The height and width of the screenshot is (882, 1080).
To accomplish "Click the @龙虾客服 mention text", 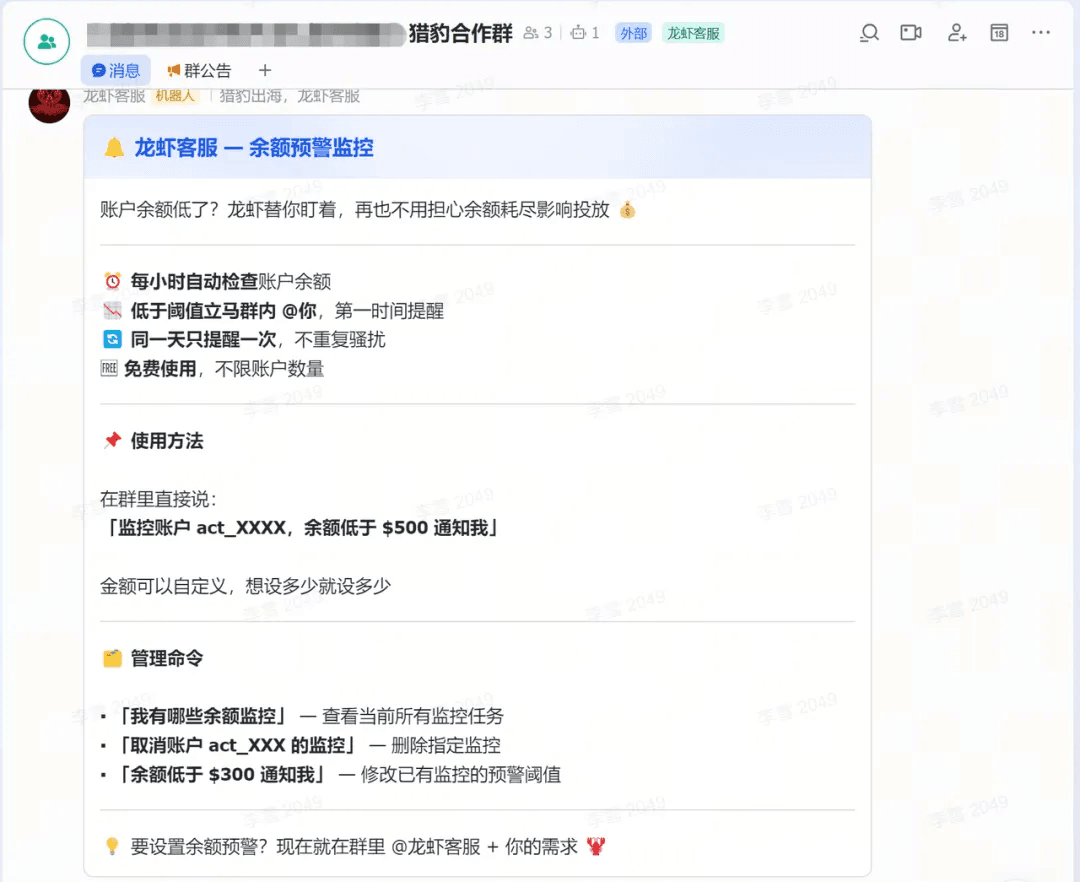I will pos(436,846).
